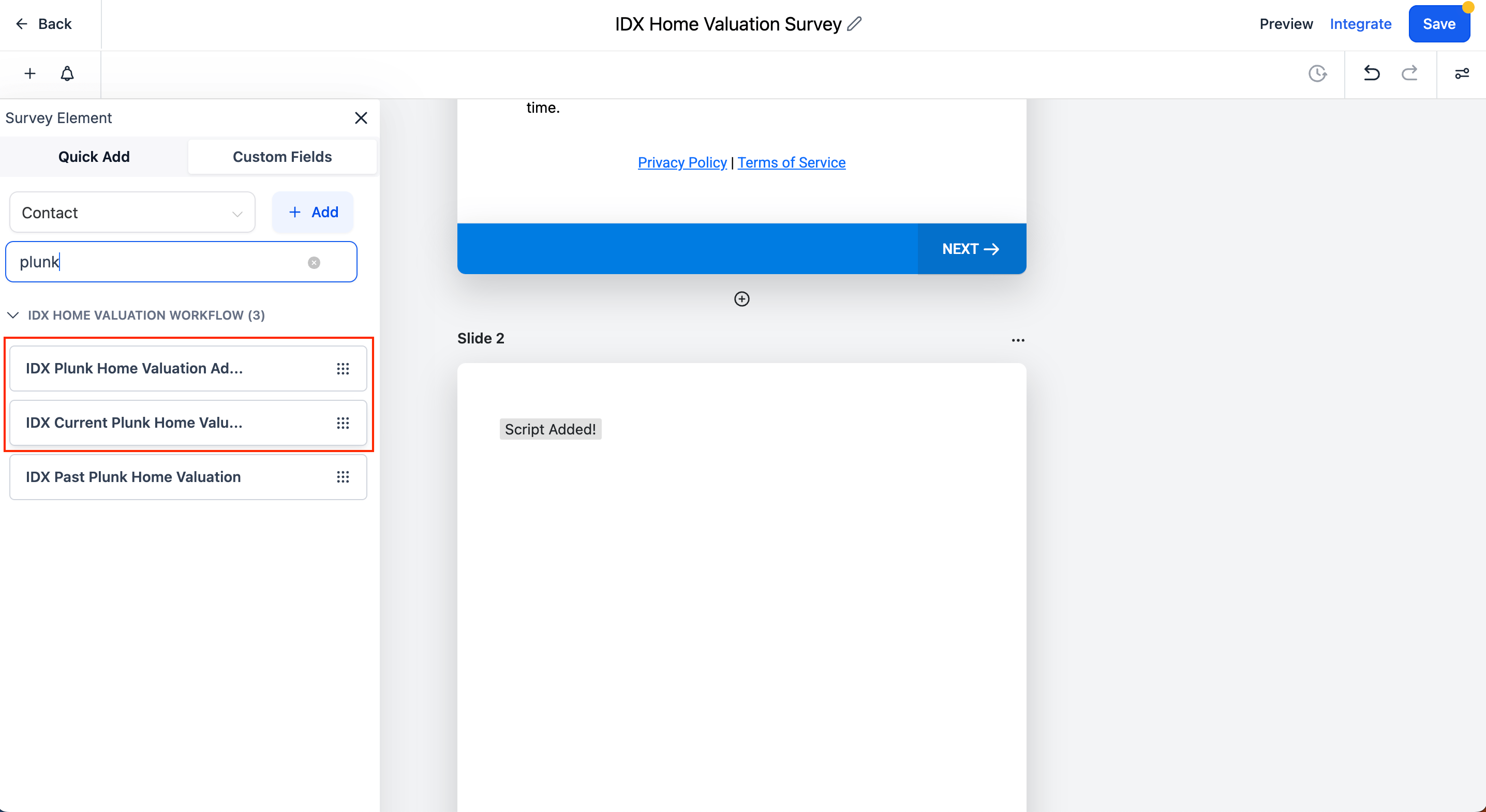Grab the IDX Past Plunk Home Valuation handle
Image resolution: width=1486 pixels, height=812 pixels.
pyautogui.click(x=343, y=477)
